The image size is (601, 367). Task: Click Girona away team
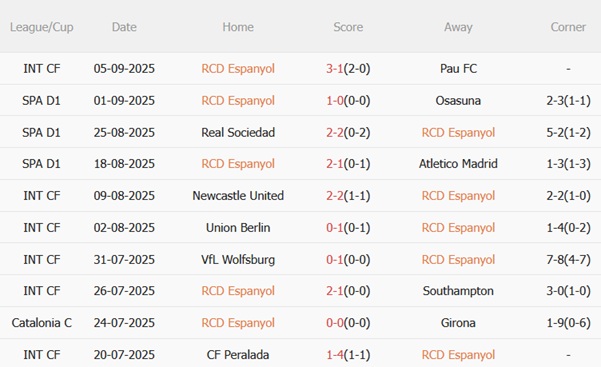[458, 323]
